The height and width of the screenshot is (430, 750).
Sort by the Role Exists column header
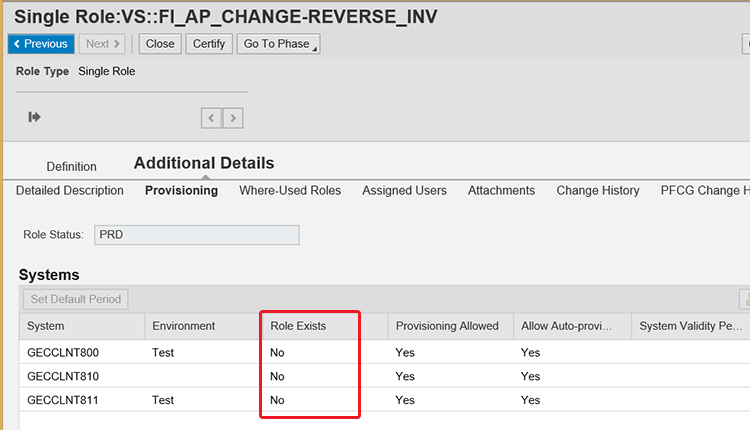(x=298, y=326)
